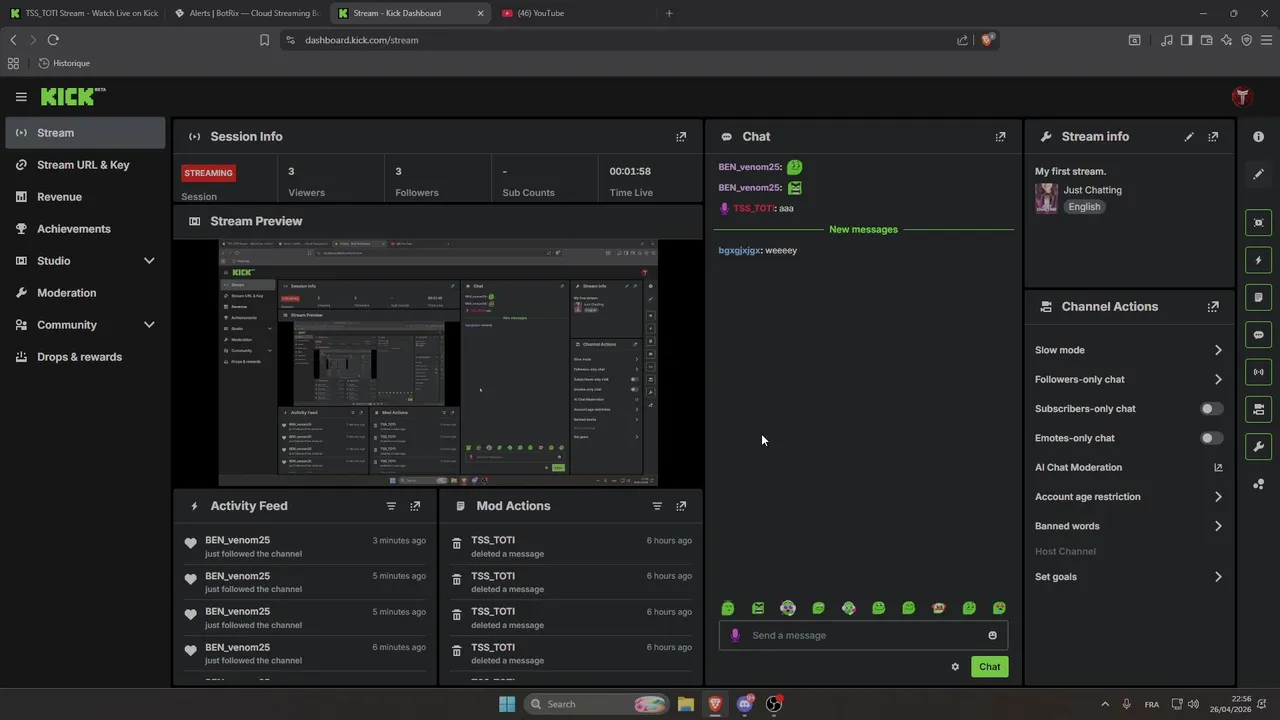Toggle Emotes-only chat switch
1280x720 pixels.
tap(1211, 438)
